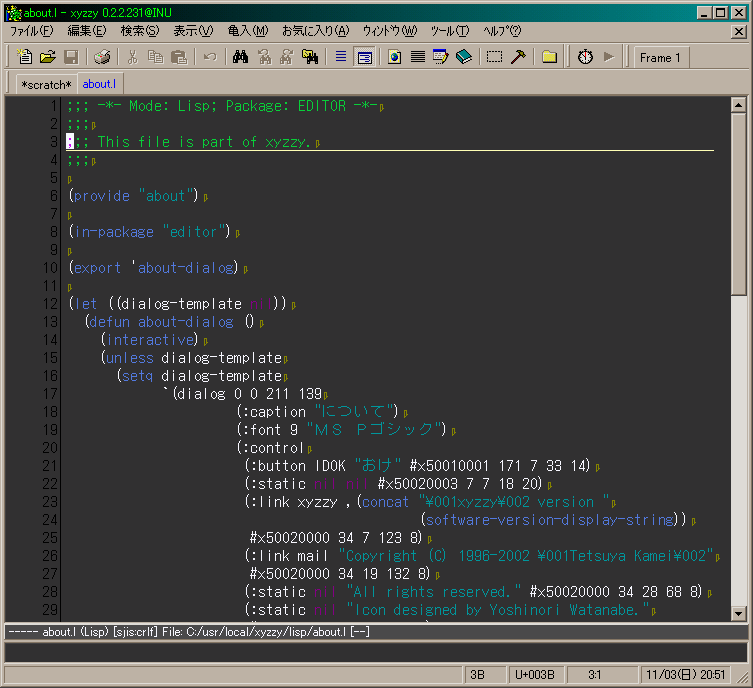Screen dimensions: 753x688
Task: Open the 亀入(M) menu
Action: point(248,31)
